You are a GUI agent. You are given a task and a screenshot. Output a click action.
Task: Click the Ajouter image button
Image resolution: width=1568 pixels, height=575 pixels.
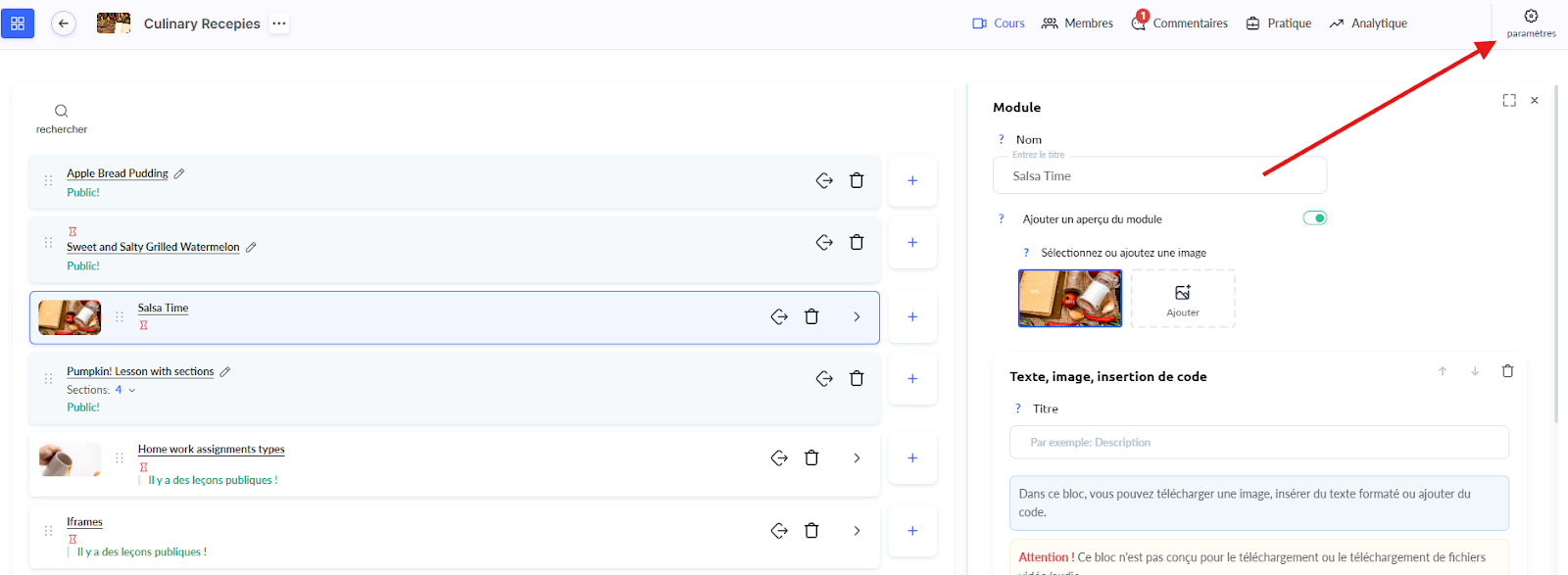[1183, 299]
